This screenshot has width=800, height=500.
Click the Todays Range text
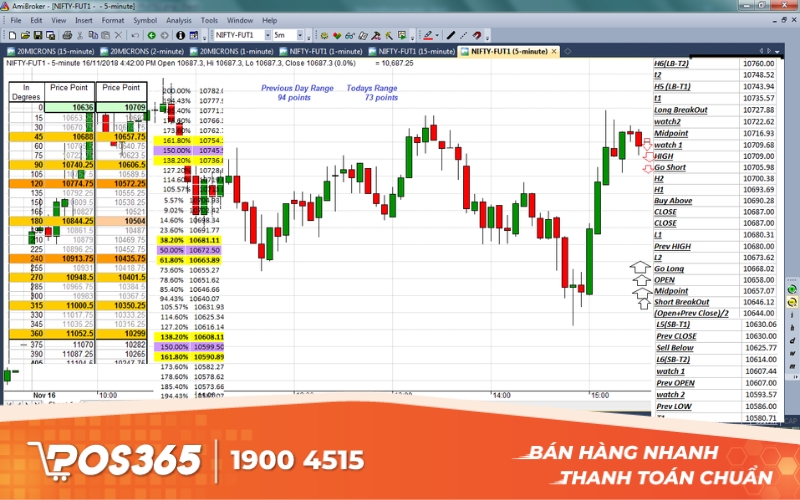point(371,88)
